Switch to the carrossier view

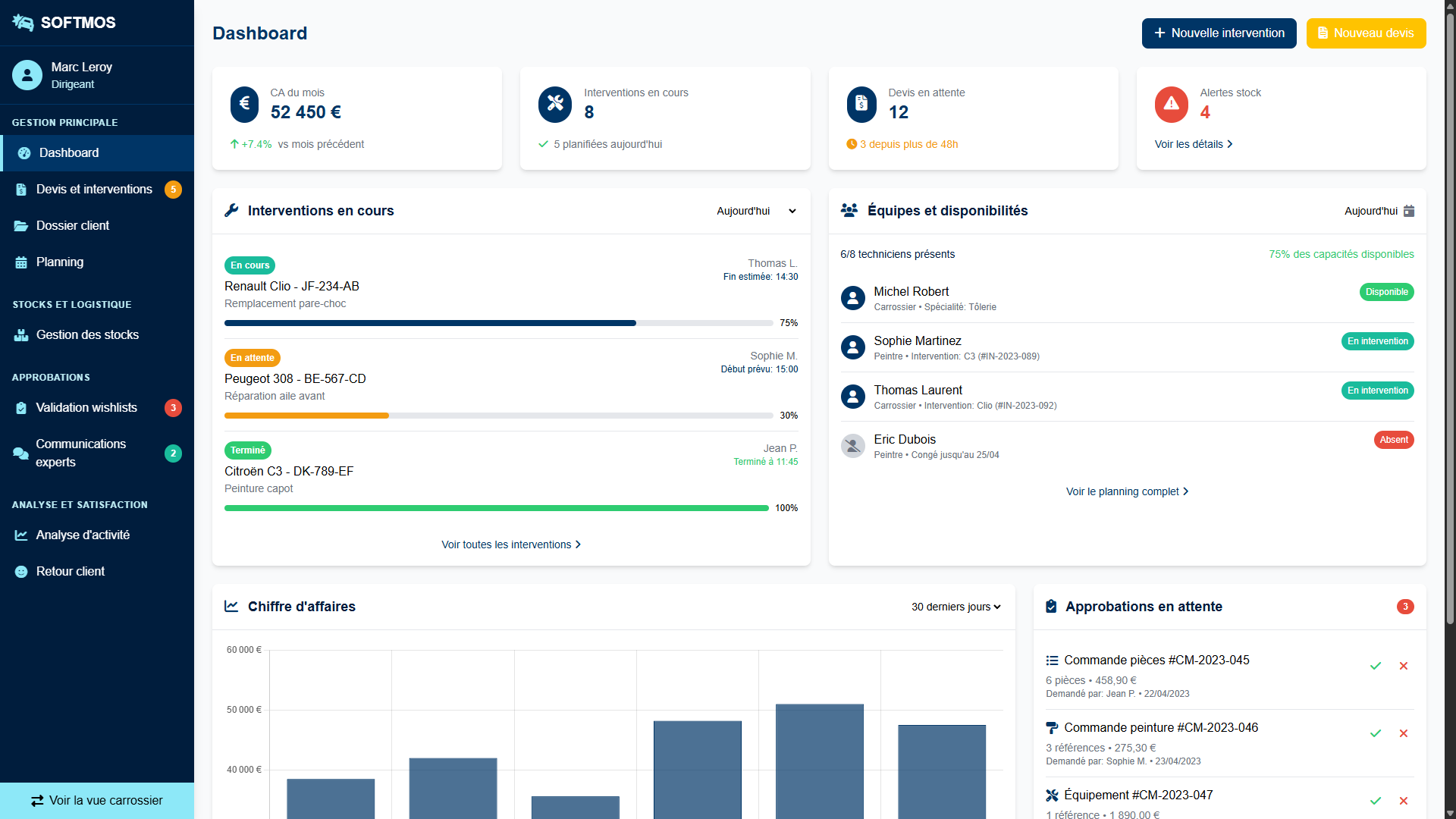point(97,801)
